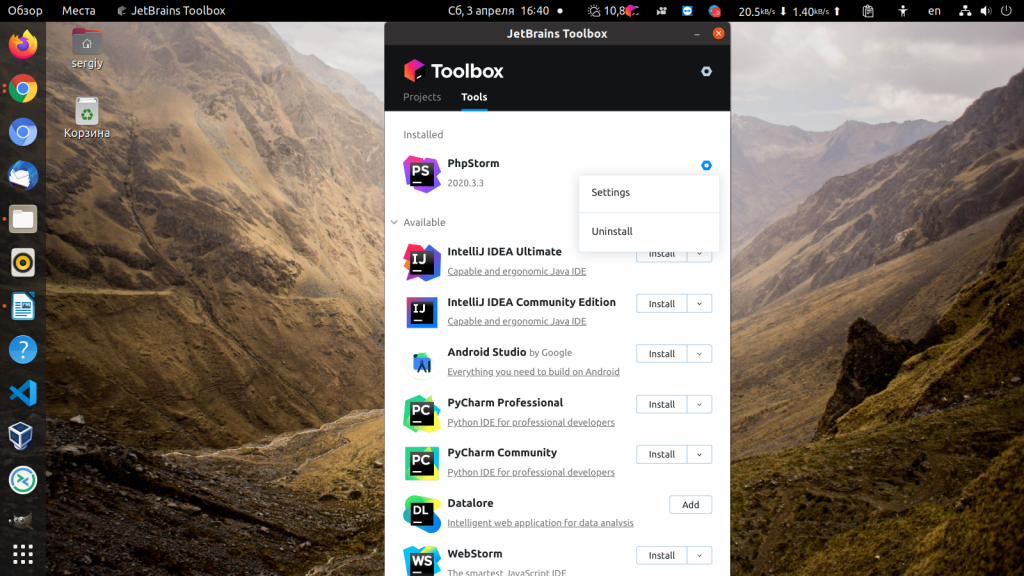Collapse the Available tools section
This screenshot has height=576, width=1024.
[x=394, y=222]
